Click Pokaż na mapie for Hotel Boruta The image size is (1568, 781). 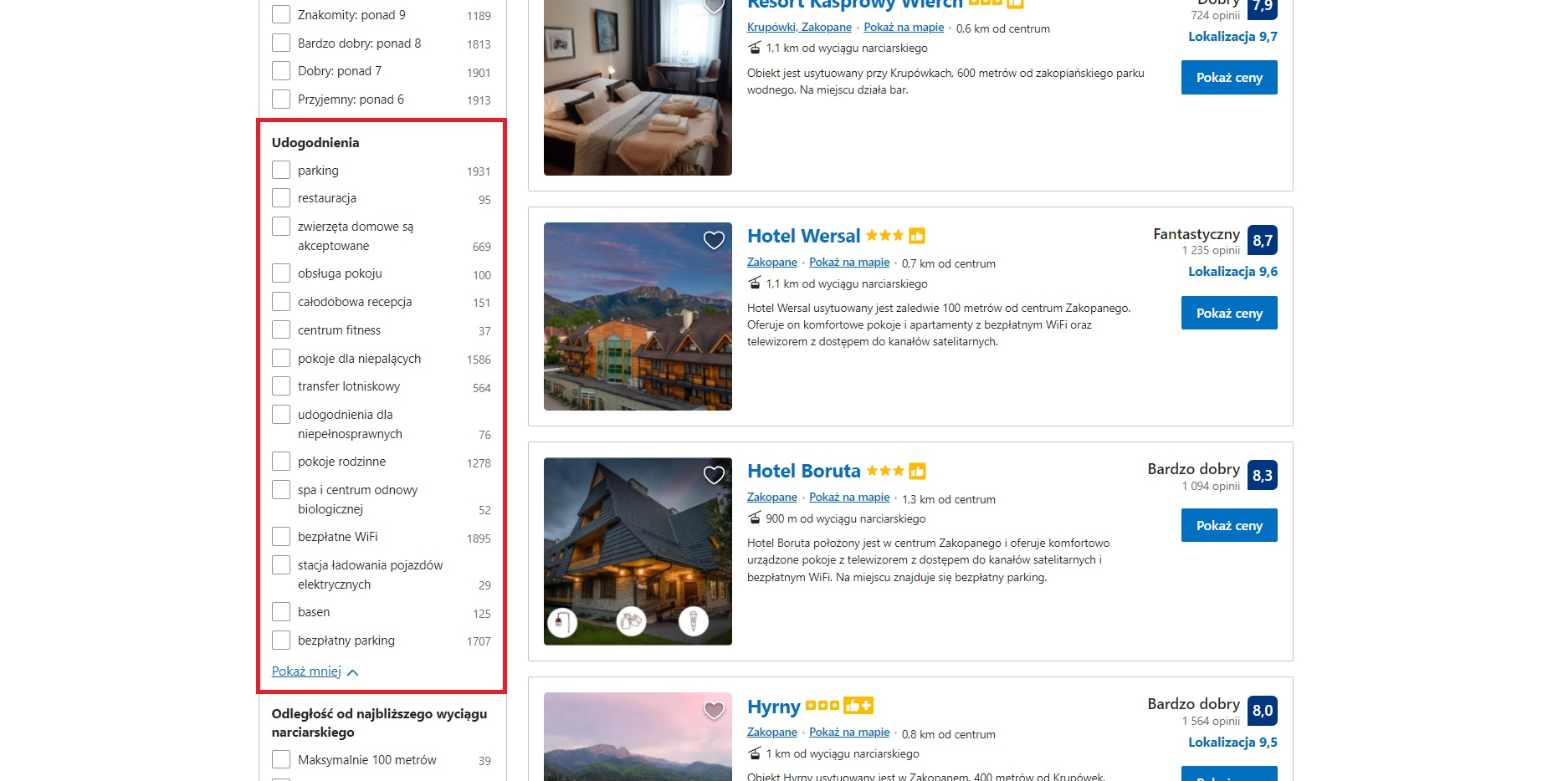pyautogui.click(x=849, y=498)
